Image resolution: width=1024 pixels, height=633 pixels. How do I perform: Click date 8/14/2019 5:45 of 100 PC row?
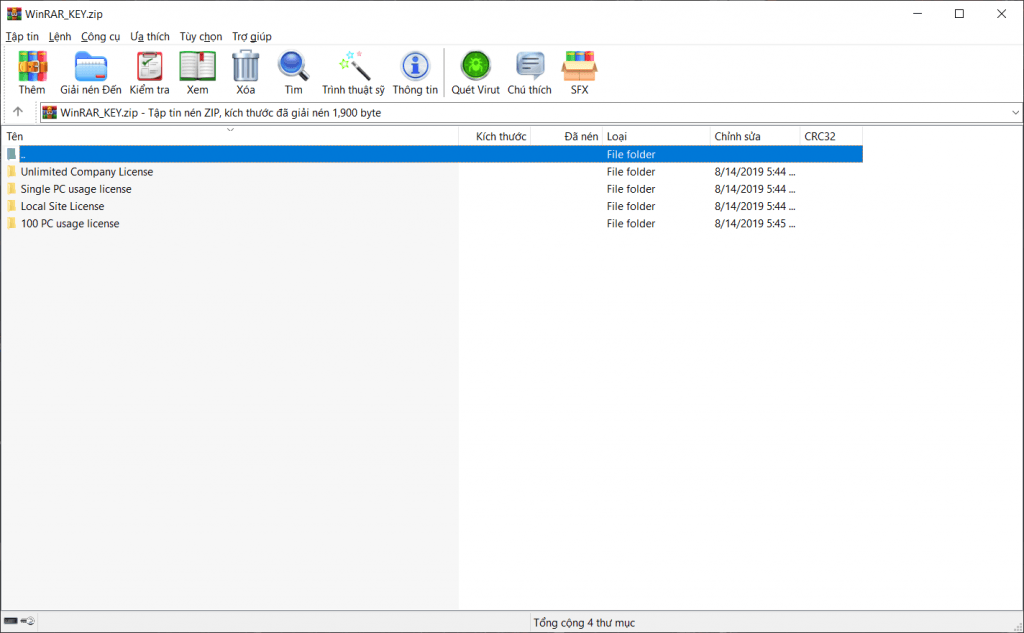[x=754, y=223]
